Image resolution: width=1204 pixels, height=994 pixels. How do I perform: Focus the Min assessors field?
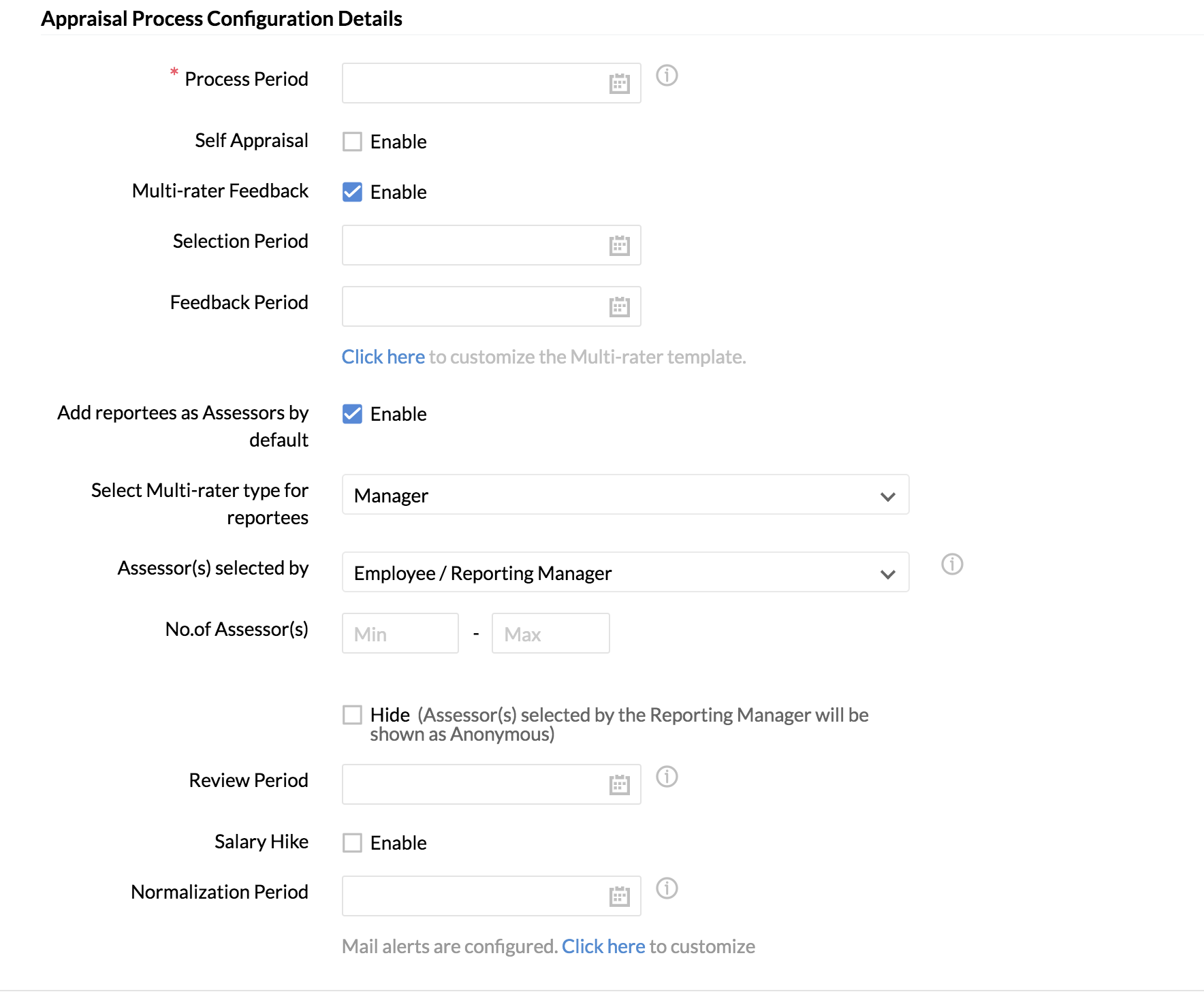coord(400,634)
